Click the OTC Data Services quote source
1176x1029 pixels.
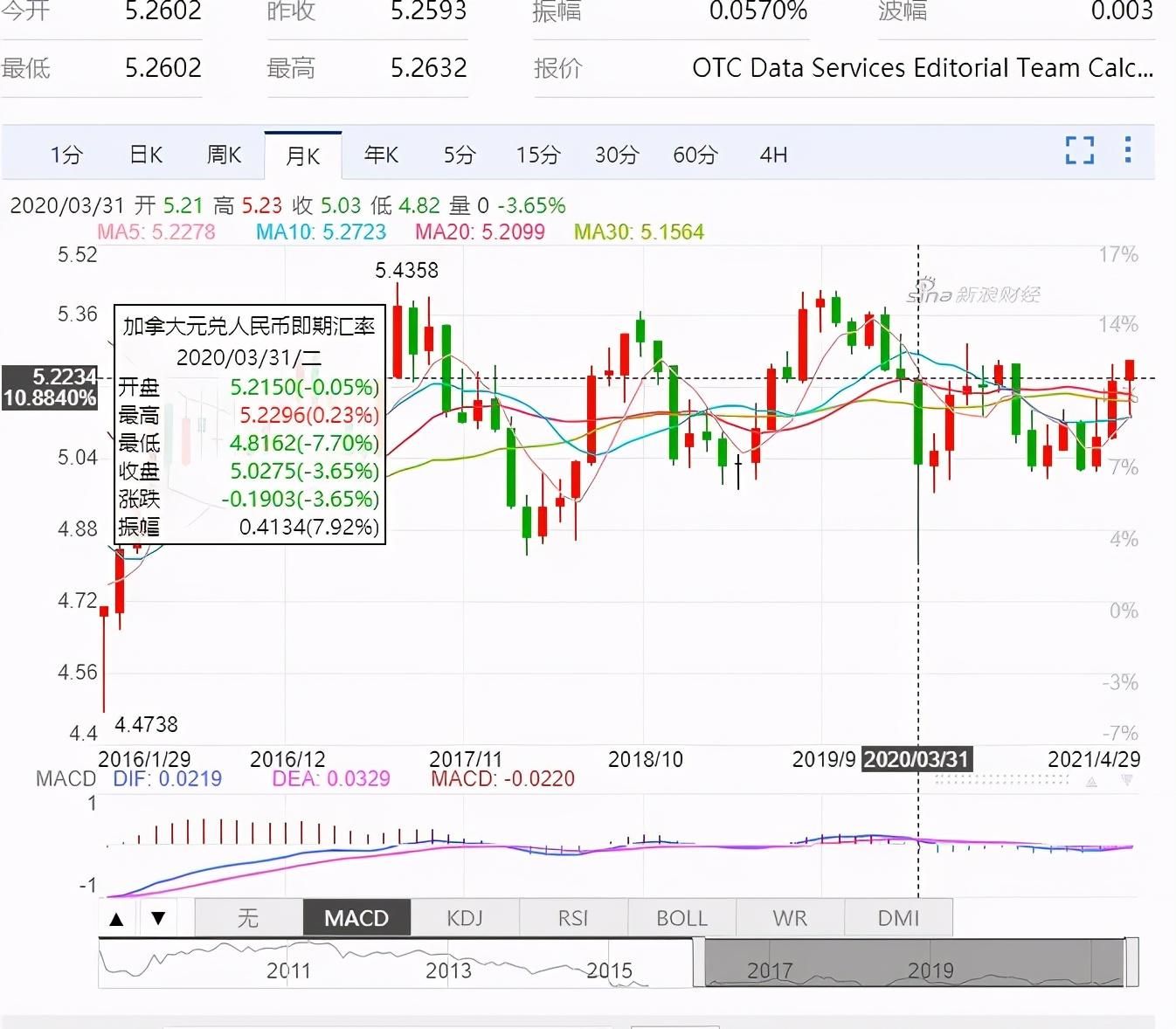click(924, 67)
